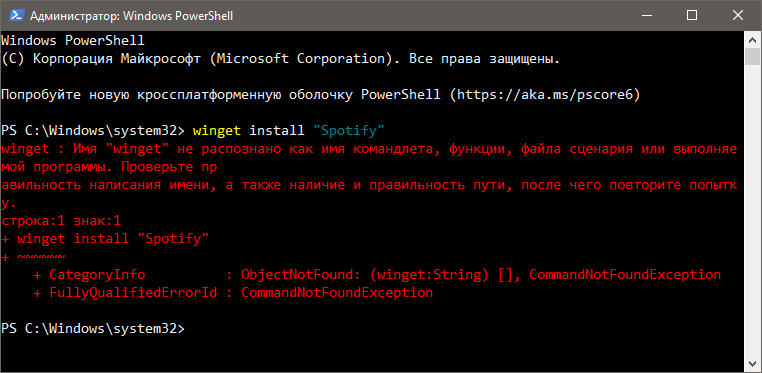Viewport: 762px width, 373px height.
Task: Close the Administrator PowerShell window
Action: click(x=737, y=16)
